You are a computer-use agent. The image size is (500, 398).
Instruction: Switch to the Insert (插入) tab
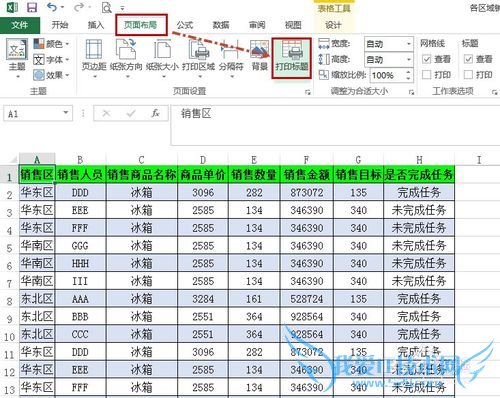[96, 25]
